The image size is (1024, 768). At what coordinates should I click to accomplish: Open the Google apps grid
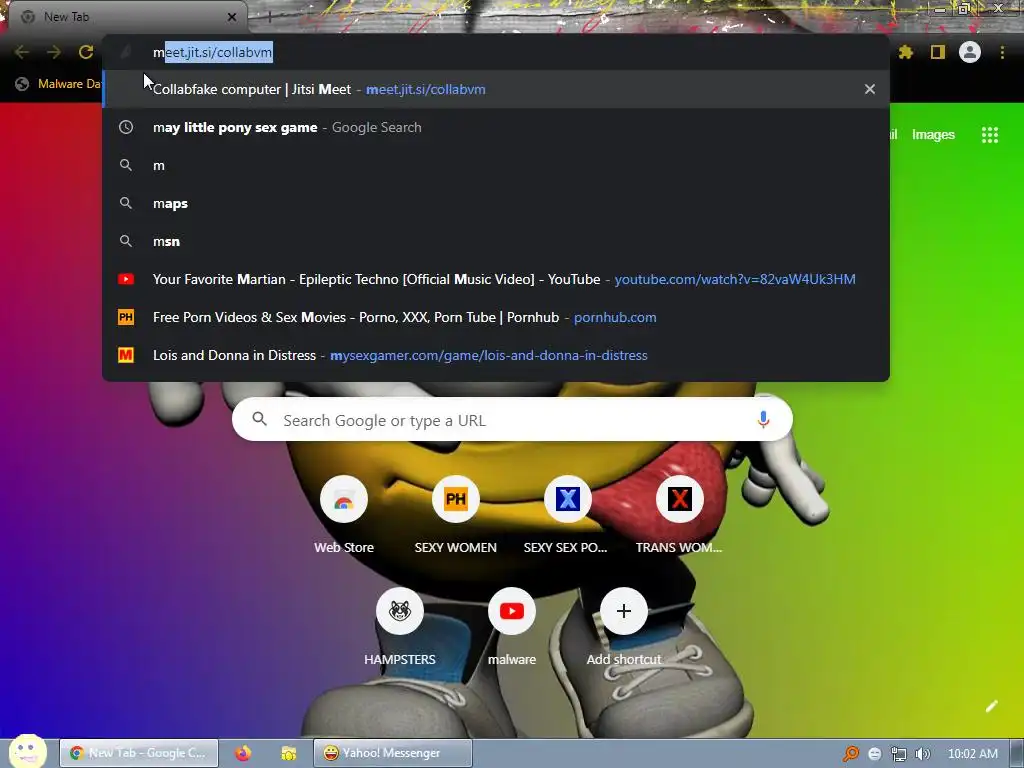pos(990,135)
